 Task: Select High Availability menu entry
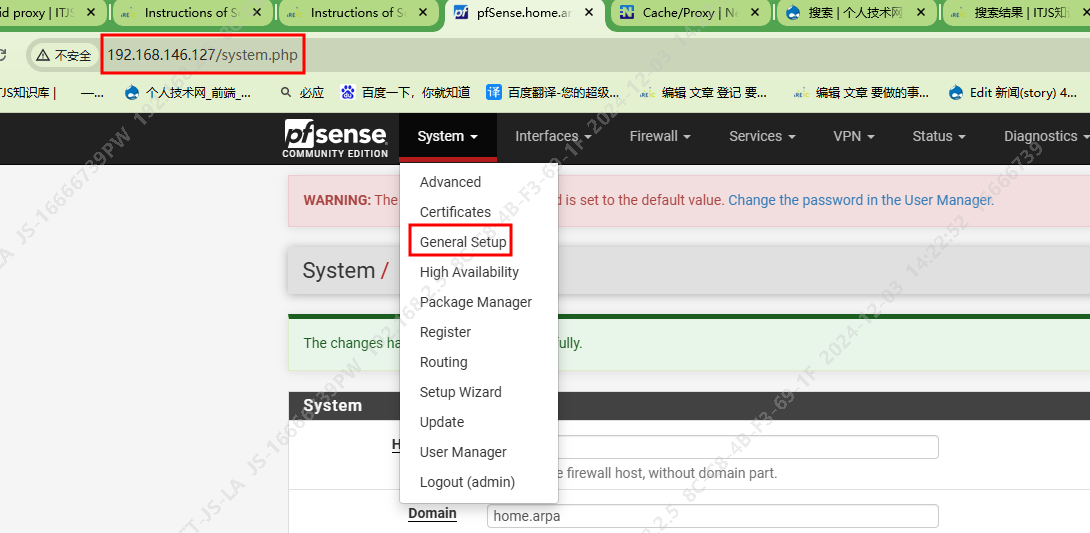(469, 272)
